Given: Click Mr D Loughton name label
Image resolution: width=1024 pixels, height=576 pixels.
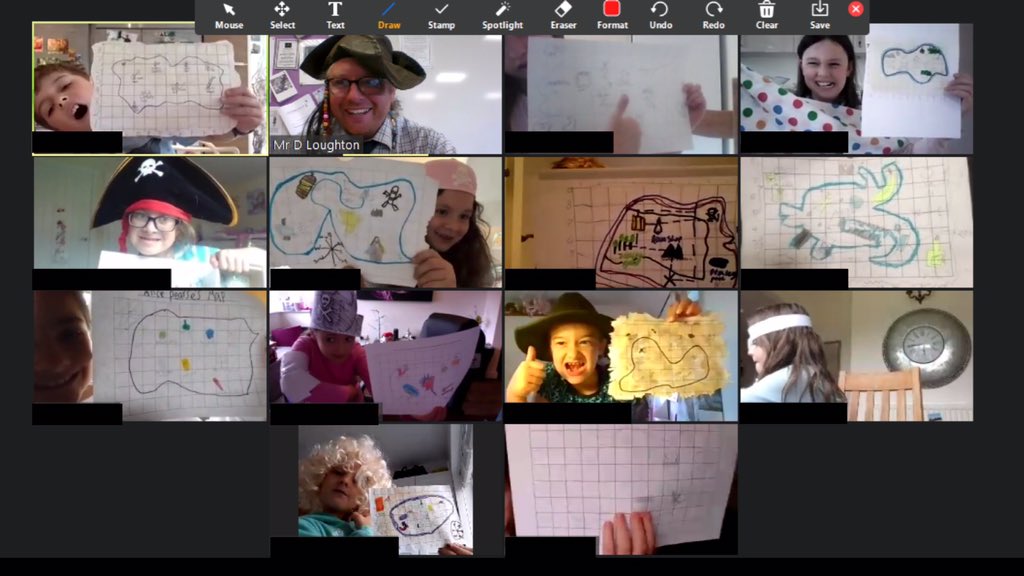Looking at the screenshot, I should point(316,145).
